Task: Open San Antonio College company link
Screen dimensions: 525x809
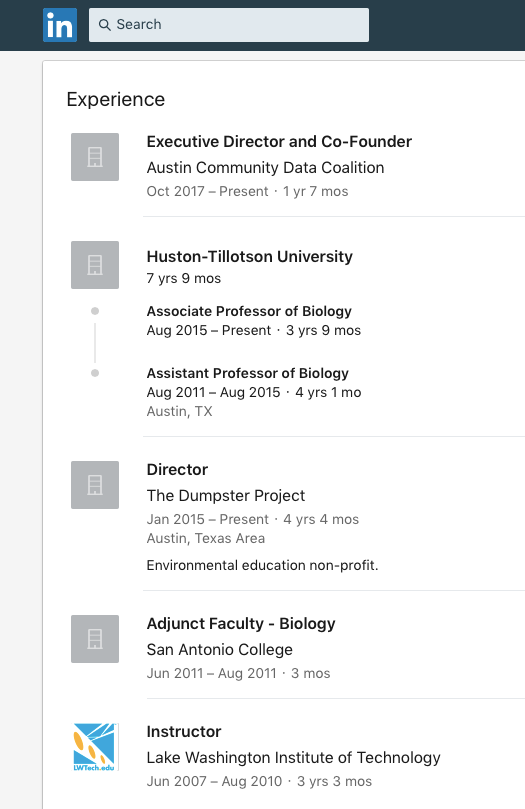Action: pyautogui.click(x=220, y=650)
